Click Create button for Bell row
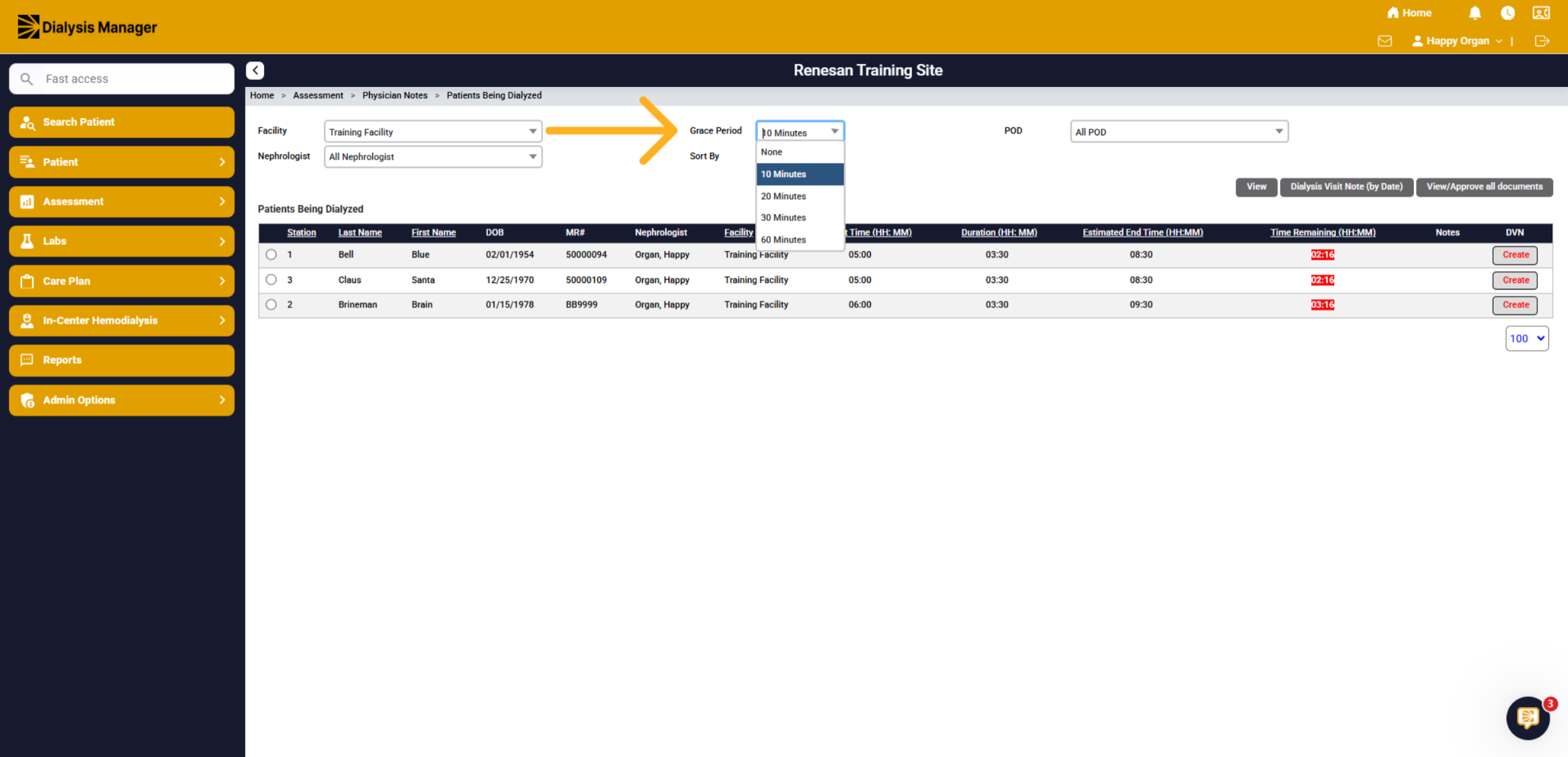1568x757 pixels. pos(1515,255)
